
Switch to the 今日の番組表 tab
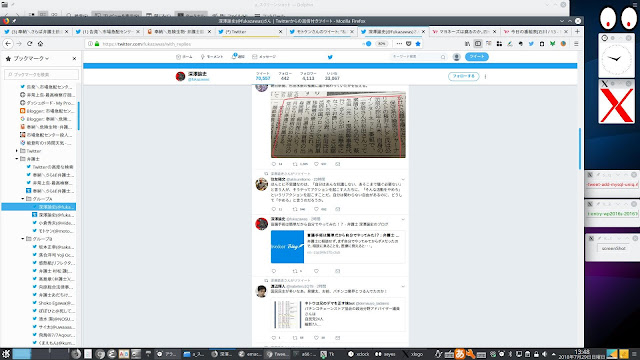click(535, 31)
